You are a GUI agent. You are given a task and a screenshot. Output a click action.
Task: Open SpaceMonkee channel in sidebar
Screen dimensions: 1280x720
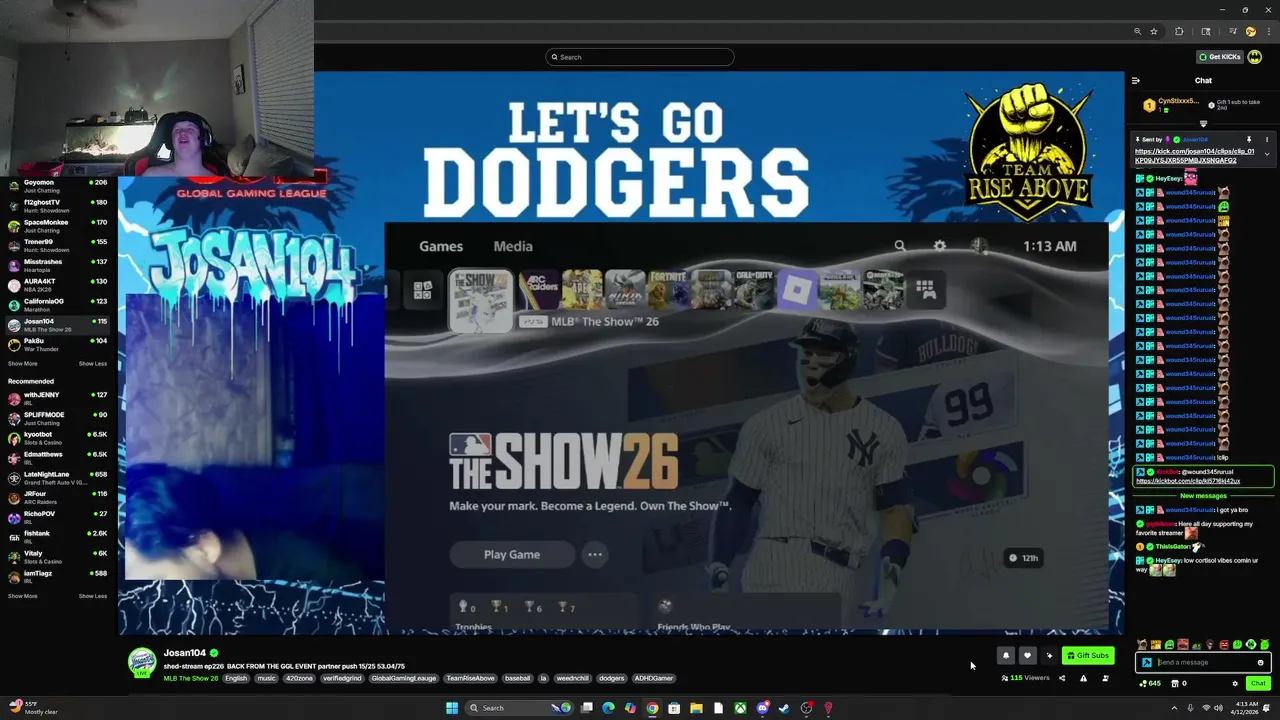point(57,226)
